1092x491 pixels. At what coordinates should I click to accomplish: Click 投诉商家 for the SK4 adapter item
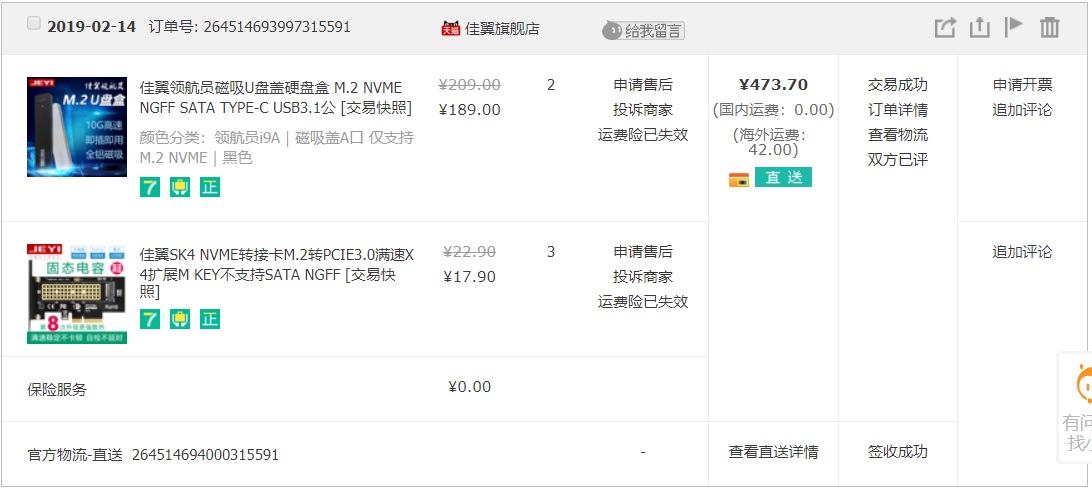tap(643, 276)
